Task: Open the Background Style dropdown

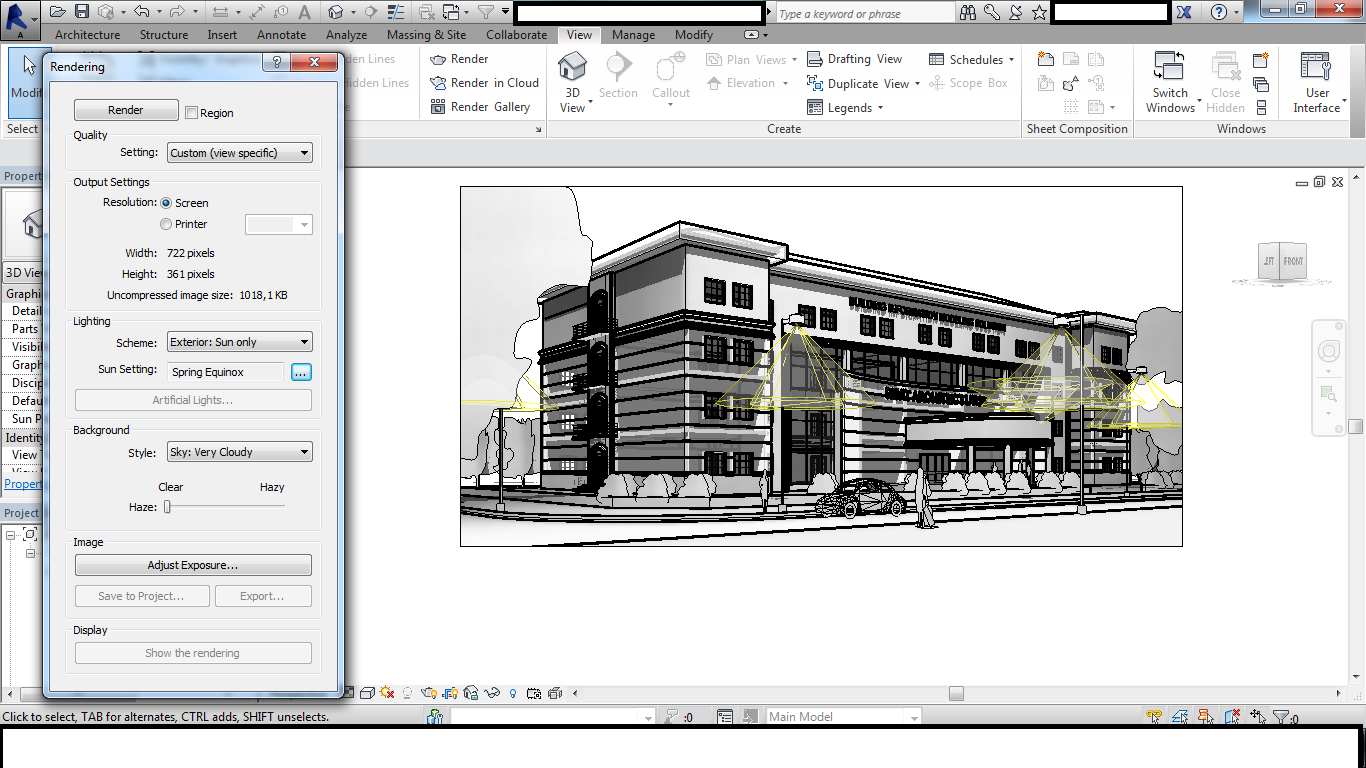Action: click(240, 452)
